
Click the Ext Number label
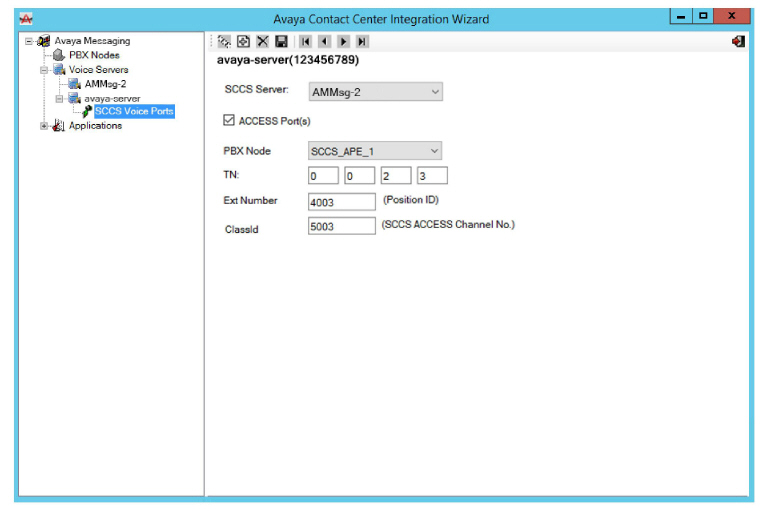click(x=250, y=200)
